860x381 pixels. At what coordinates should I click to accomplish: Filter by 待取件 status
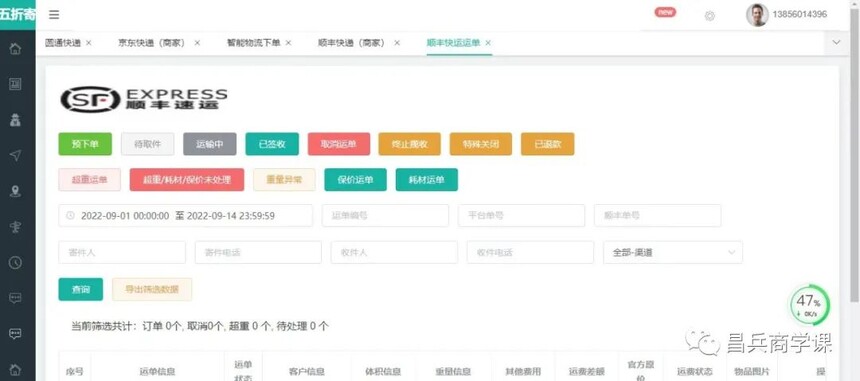coord(148,144)
